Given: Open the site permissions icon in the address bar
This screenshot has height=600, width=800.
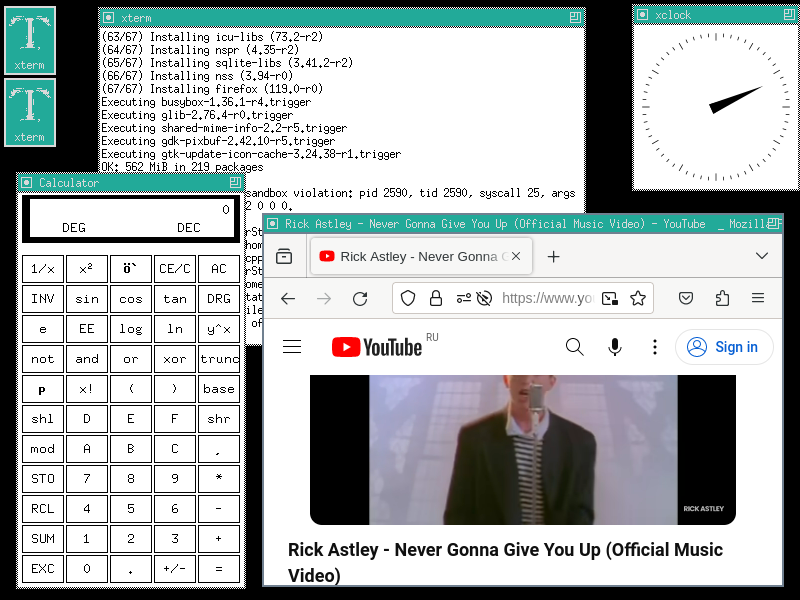Looking at the screenshot, I should tap(463, 298).
